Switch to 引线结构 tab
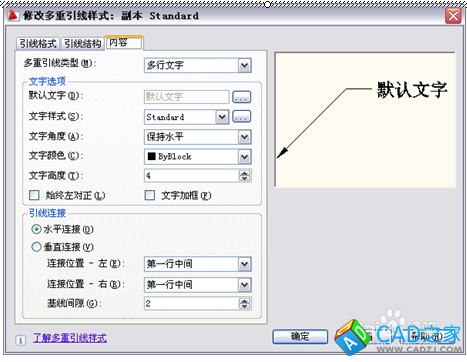The width and height of the screenshot is (467, 362). [x=82, y=43]
